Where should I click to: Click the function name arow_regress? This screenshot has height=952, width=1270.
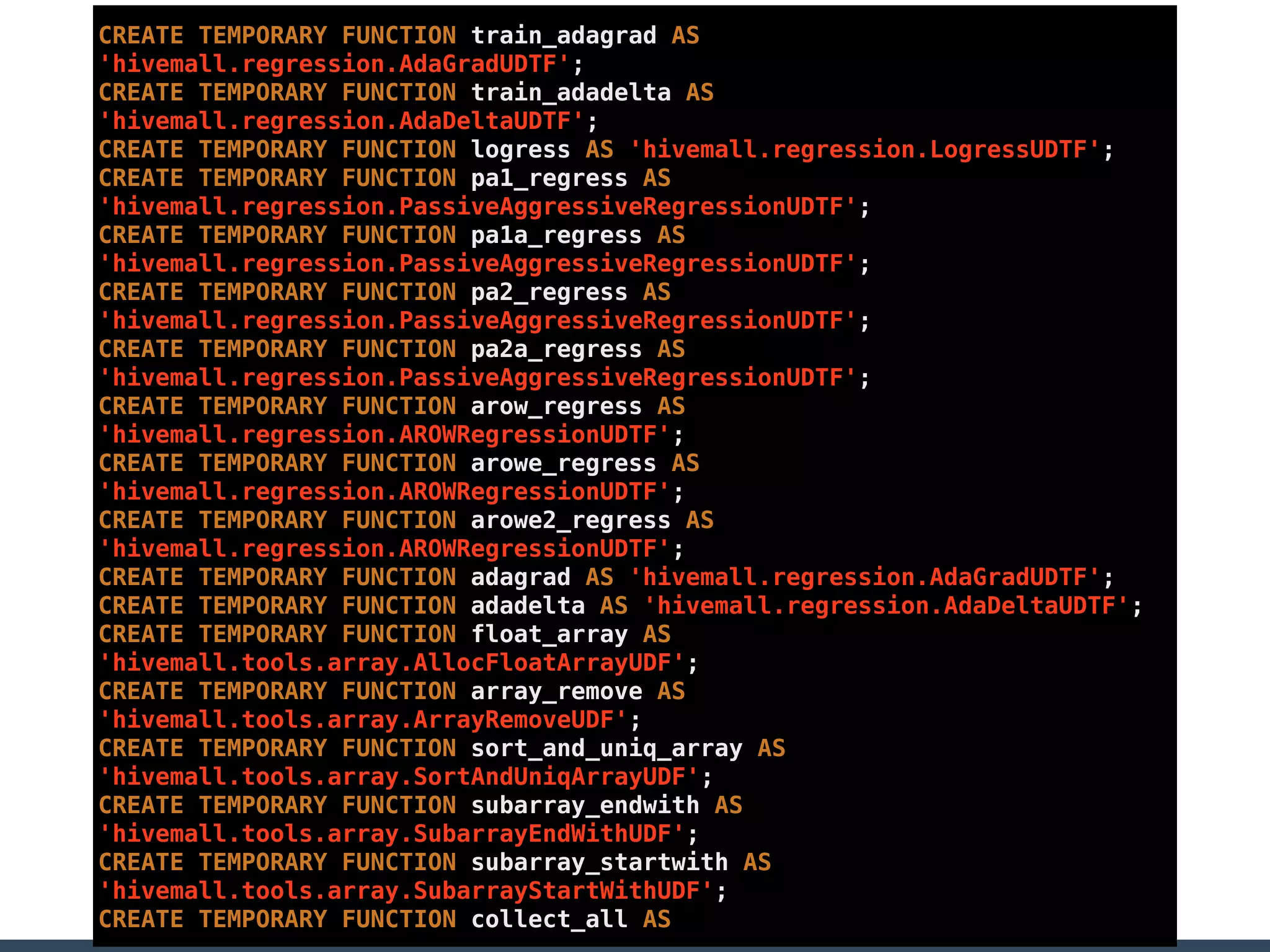[x=557, y=407]
